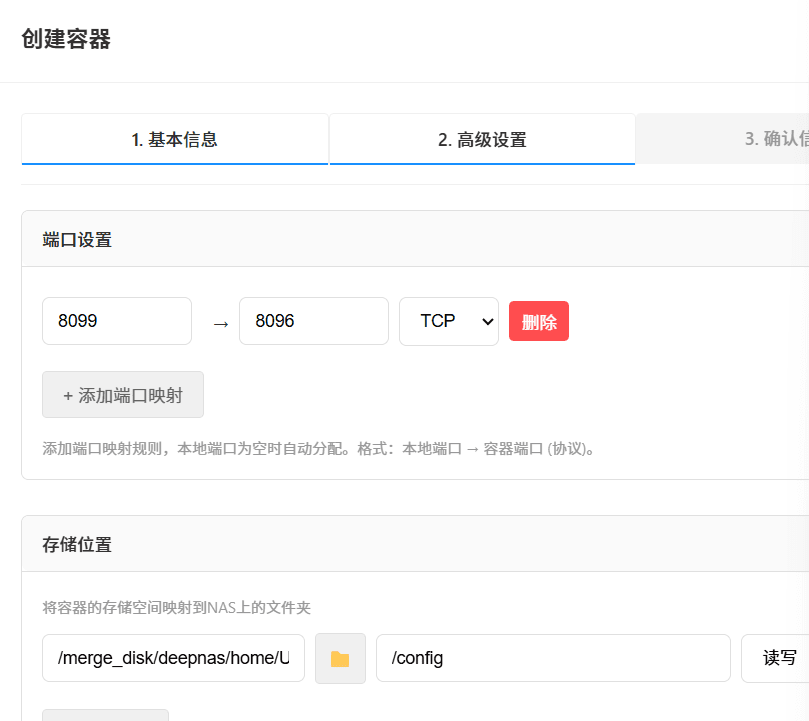The width and height of the screenshot is (809, 721).
Task: Open the folder browser icon for NAS path
Action: (x=340, y=658)
